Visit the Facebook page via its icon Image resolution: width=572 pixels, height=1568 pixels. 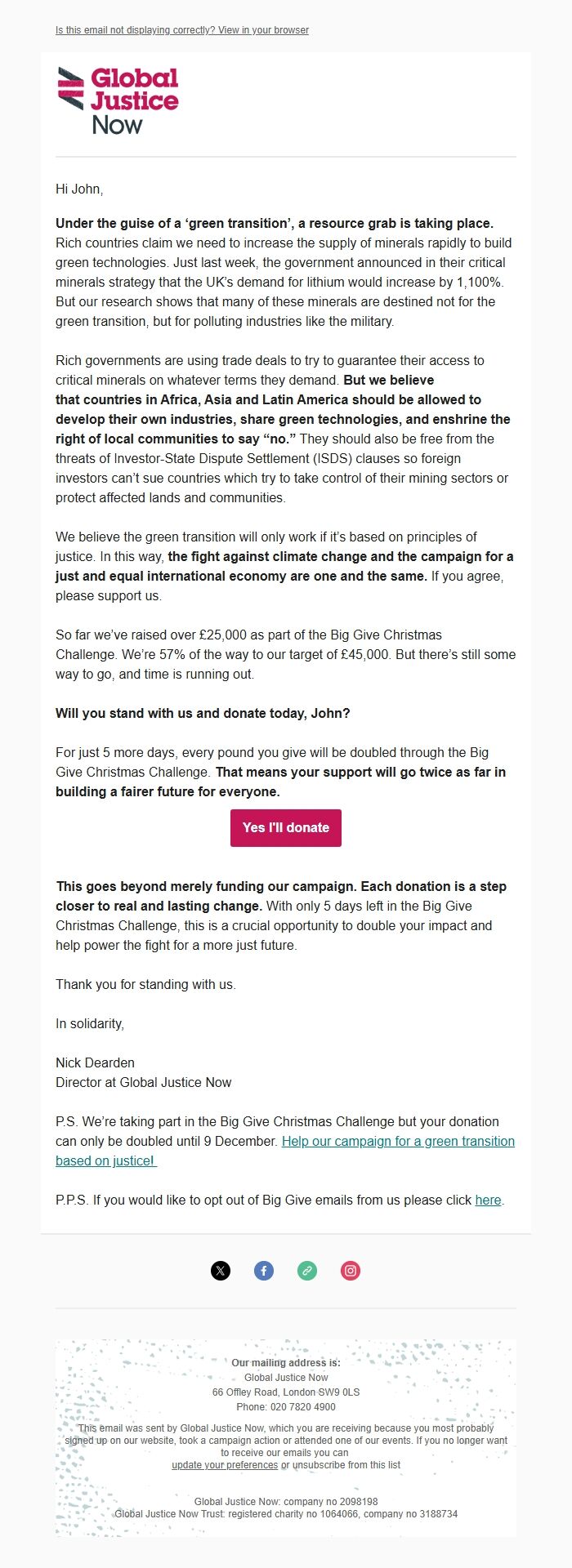(263, 1271)
